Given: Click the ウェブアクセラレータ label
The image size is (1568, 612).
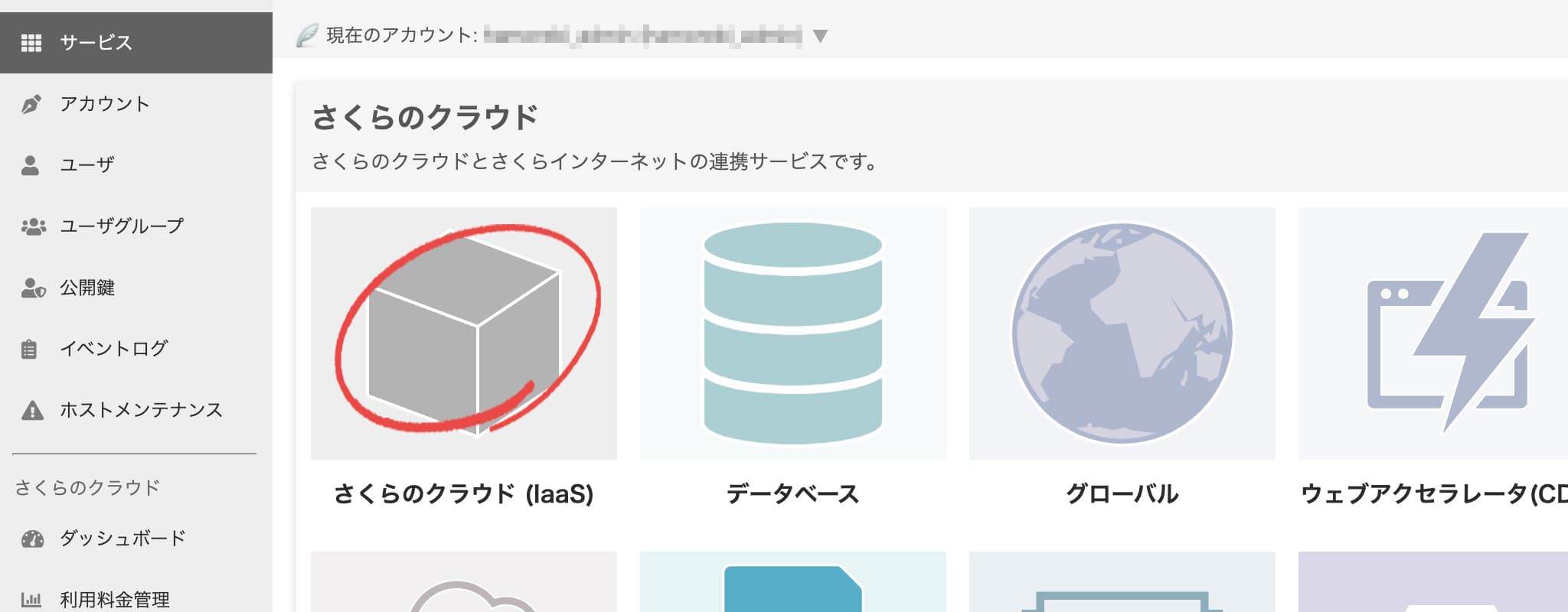Looking at the screenshot, I should 1434,494.
